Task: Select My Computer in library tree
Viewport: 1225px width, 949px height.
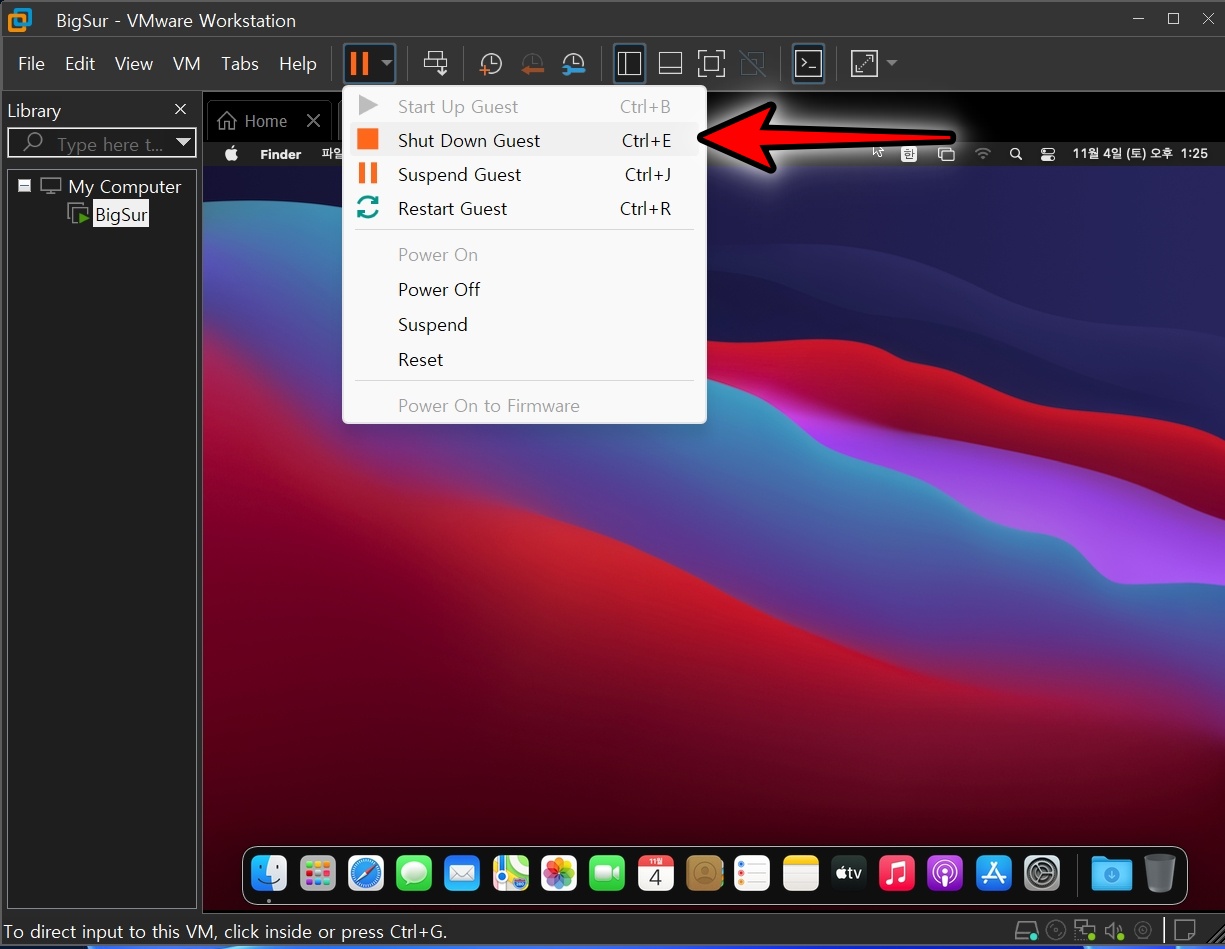Action: click(124, 187)
